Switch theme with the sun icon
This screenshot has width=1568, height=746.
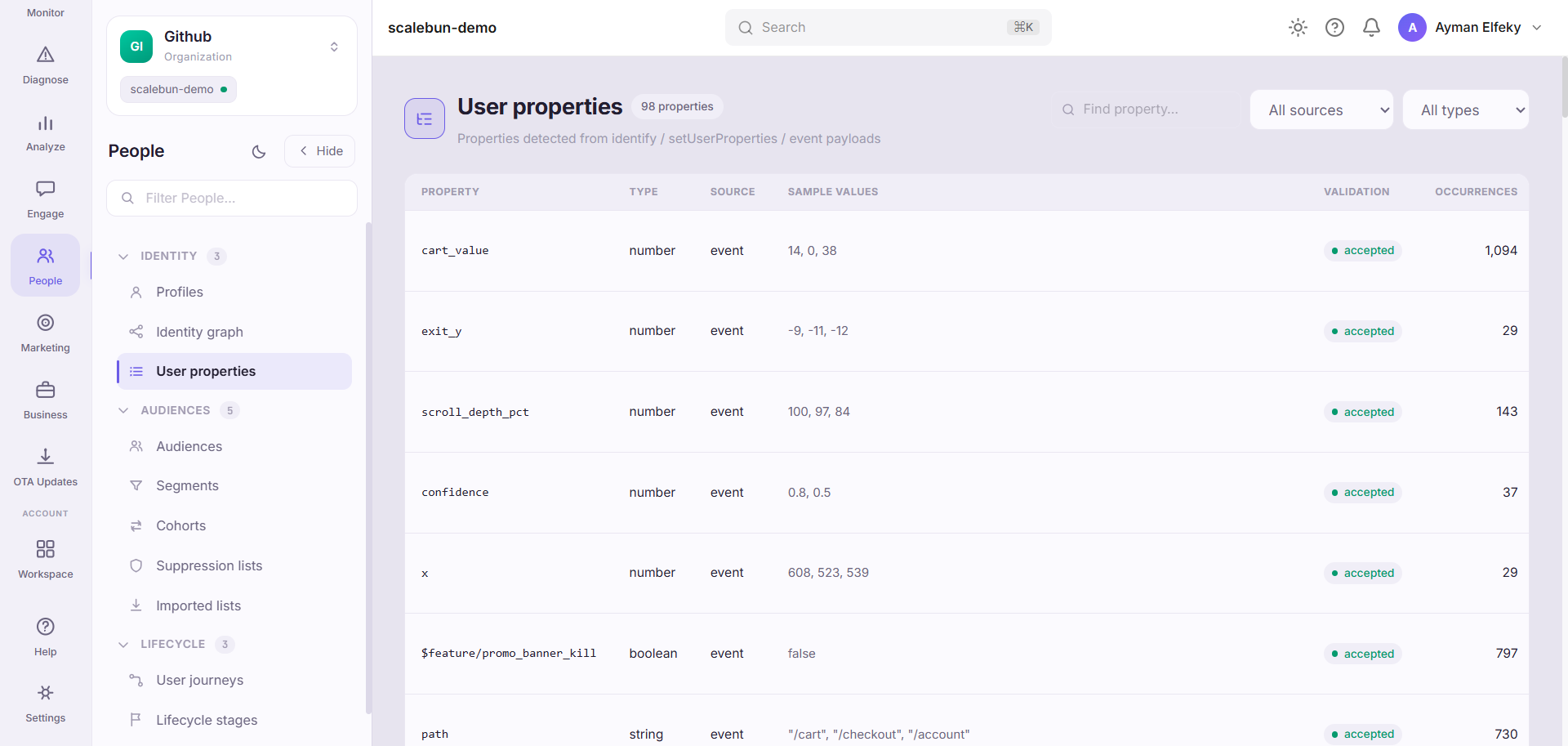(x=1298, y=28)
